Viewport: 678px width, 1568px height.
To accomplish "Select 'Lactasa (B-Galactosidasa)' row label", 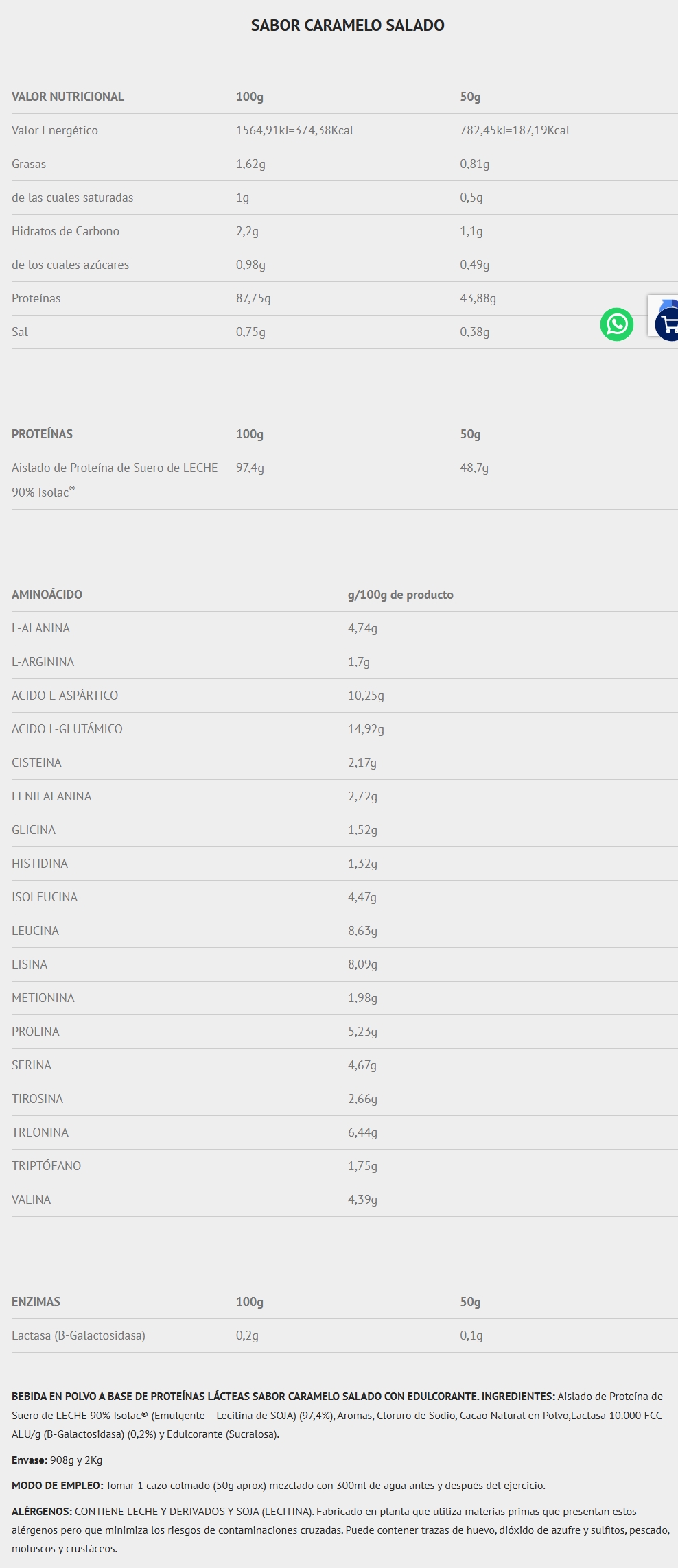I will [x=78, y=1335].
